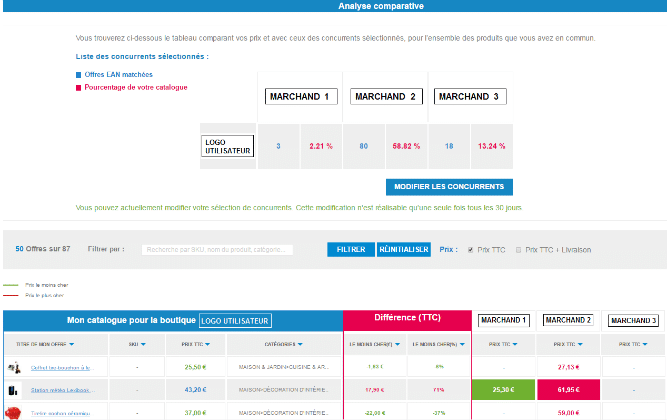
Task: Click the blue Offres EAN matchées legend square
Action: coord(78,75)
